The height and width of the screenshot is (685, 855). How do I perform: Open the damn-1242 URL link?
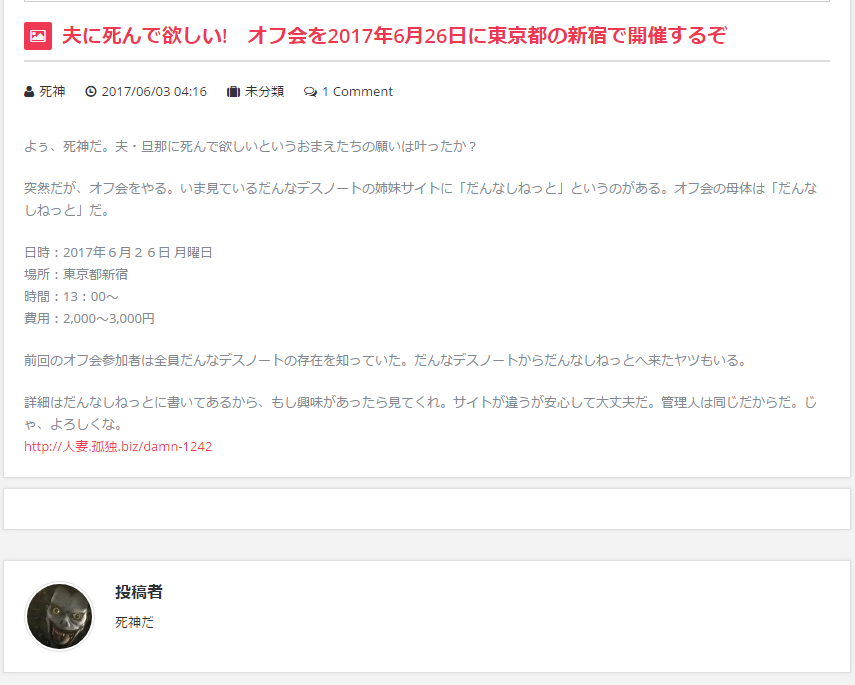coord(118,446)
